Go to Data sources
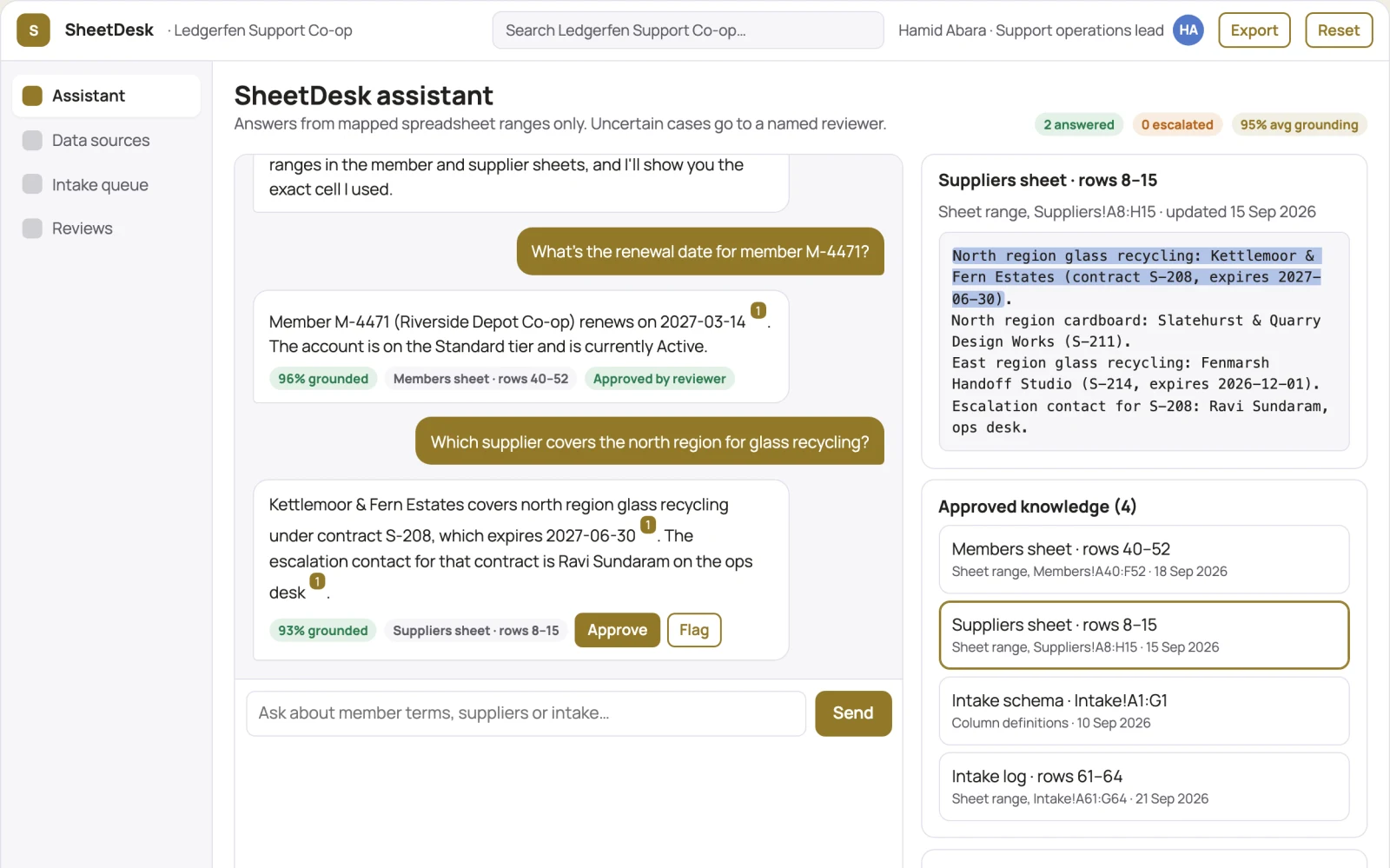 (106, 140)
